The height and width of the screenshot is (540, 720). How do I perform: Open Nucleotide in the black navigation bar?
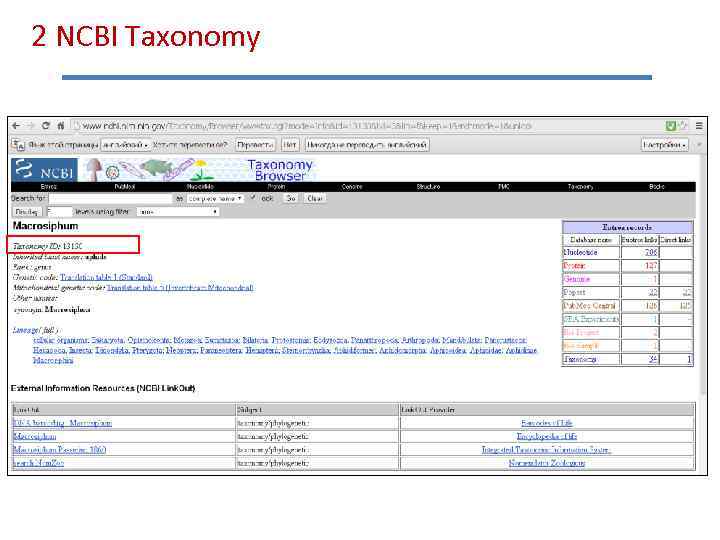pos(200,186)
